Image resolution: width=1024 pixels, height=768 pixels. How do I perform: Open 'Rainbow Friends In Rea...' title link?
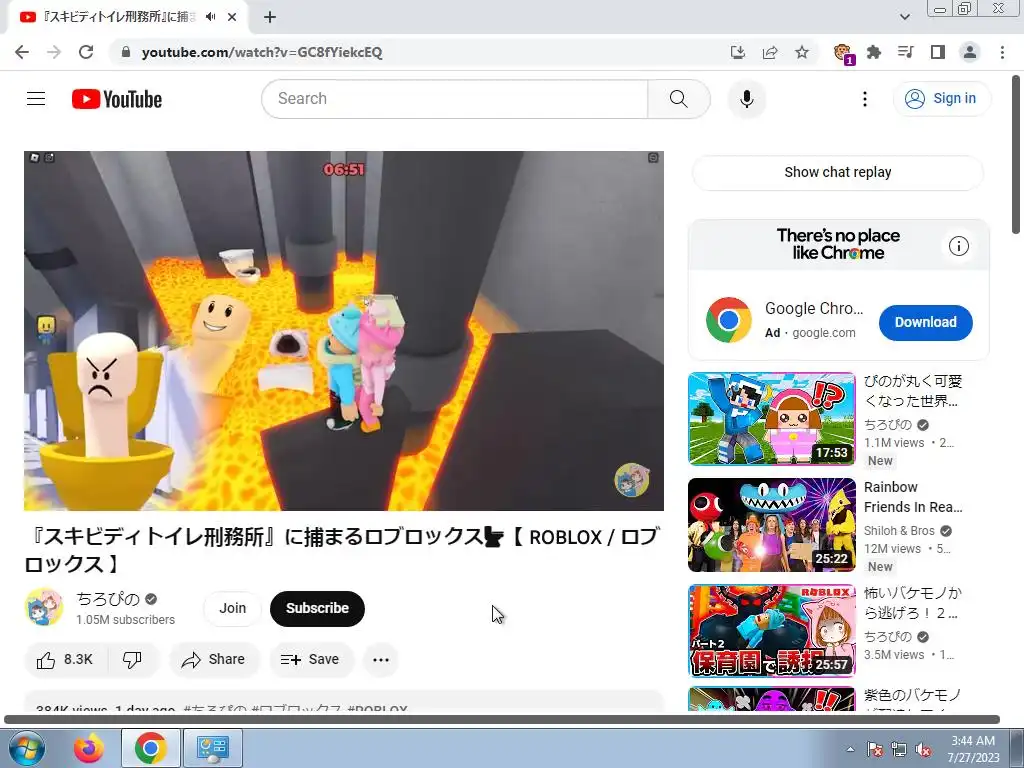coord(913,497)
